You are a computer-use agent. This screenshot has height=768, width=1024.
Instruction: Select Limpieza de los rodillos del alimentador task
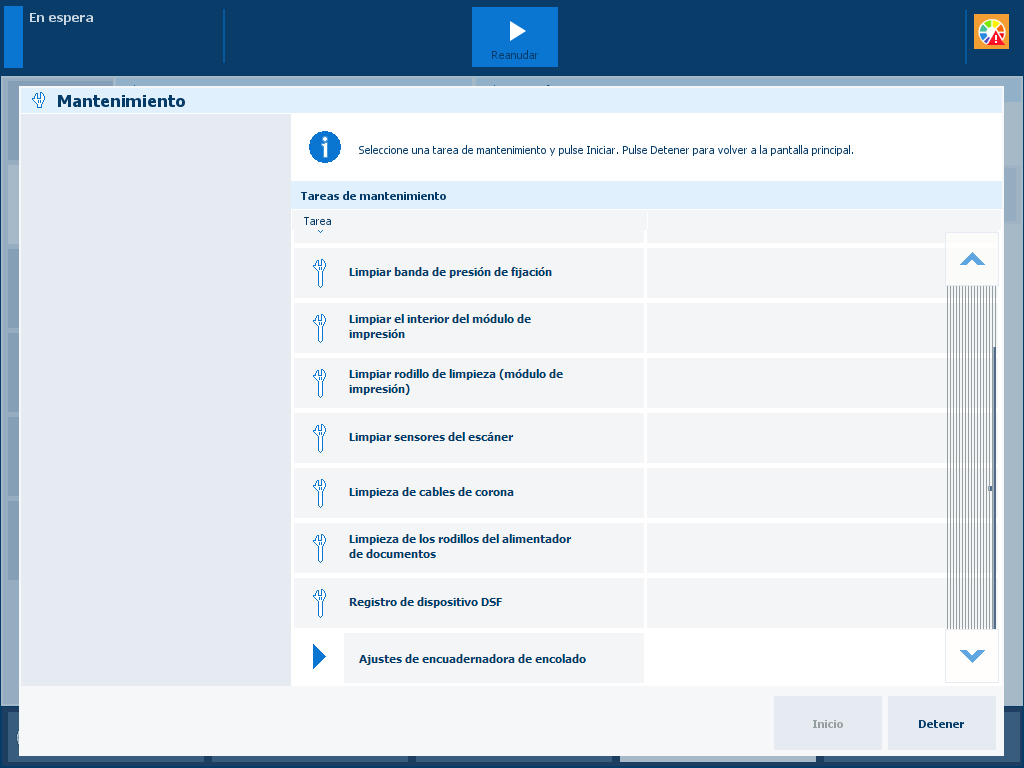click(x=468, y=548)
